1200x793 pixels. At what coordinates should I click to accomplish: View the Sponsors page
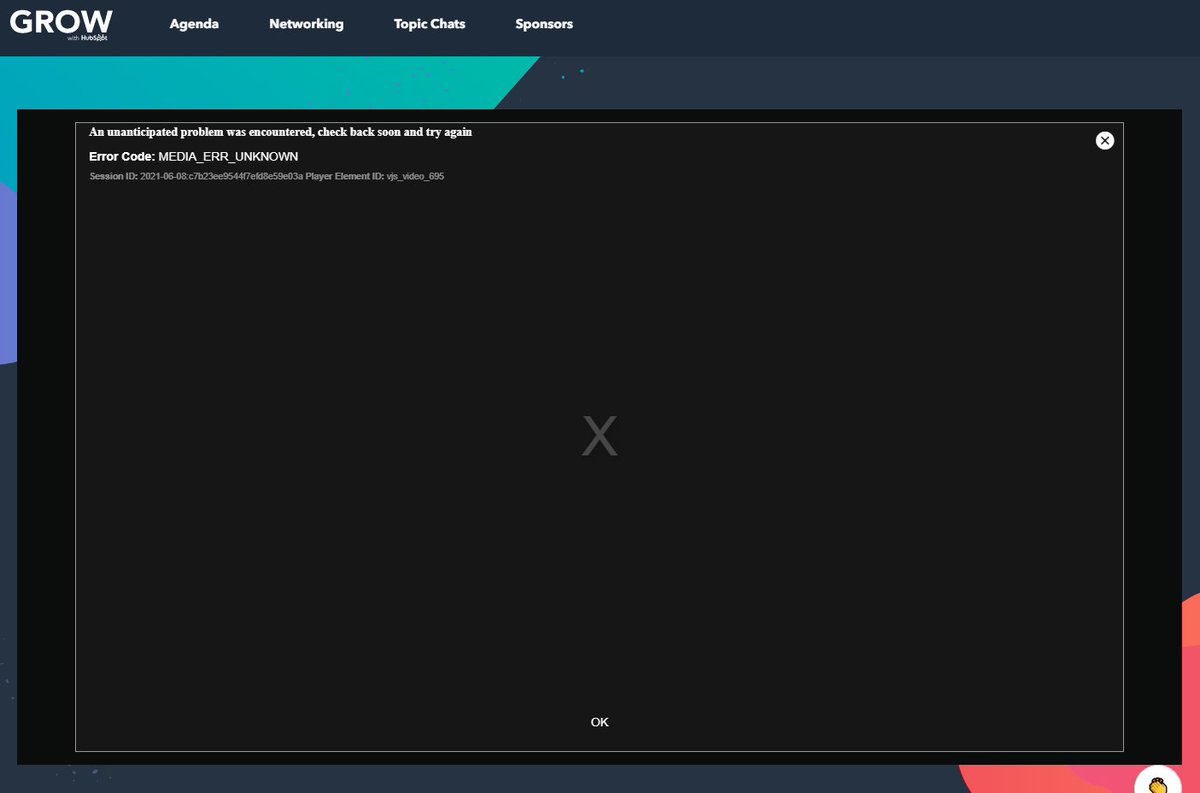click(544, 24)
